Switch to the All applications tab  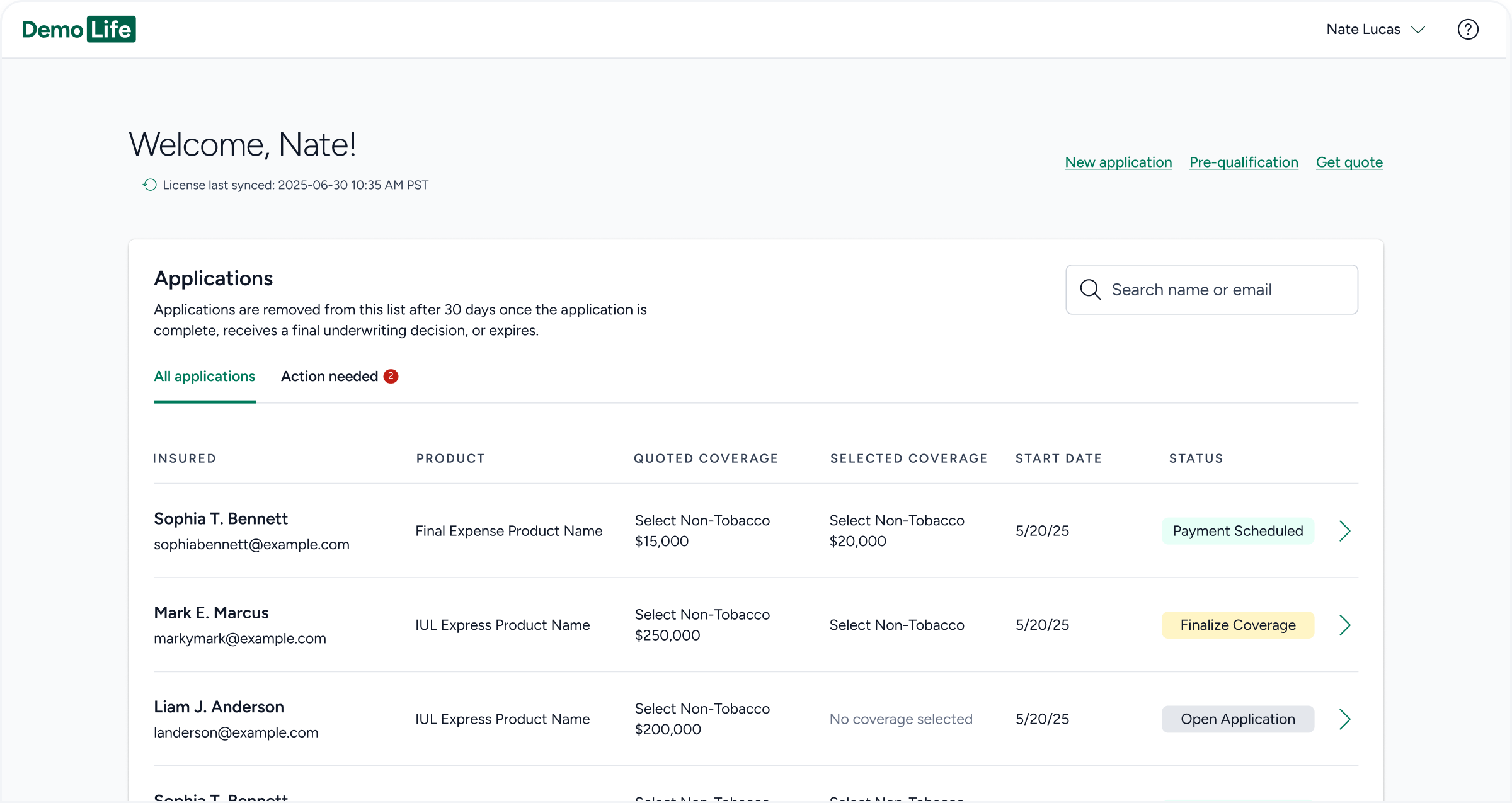(204, 376)
